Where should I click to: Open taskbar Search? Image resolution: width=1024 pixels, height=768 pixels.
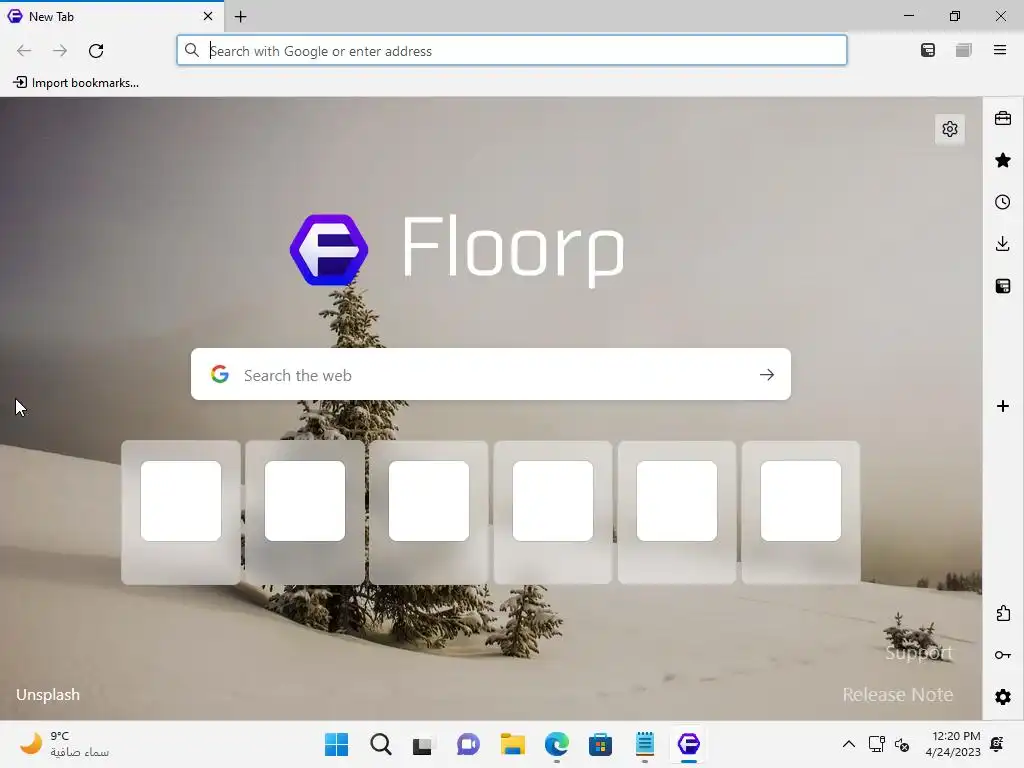point(381,744)
